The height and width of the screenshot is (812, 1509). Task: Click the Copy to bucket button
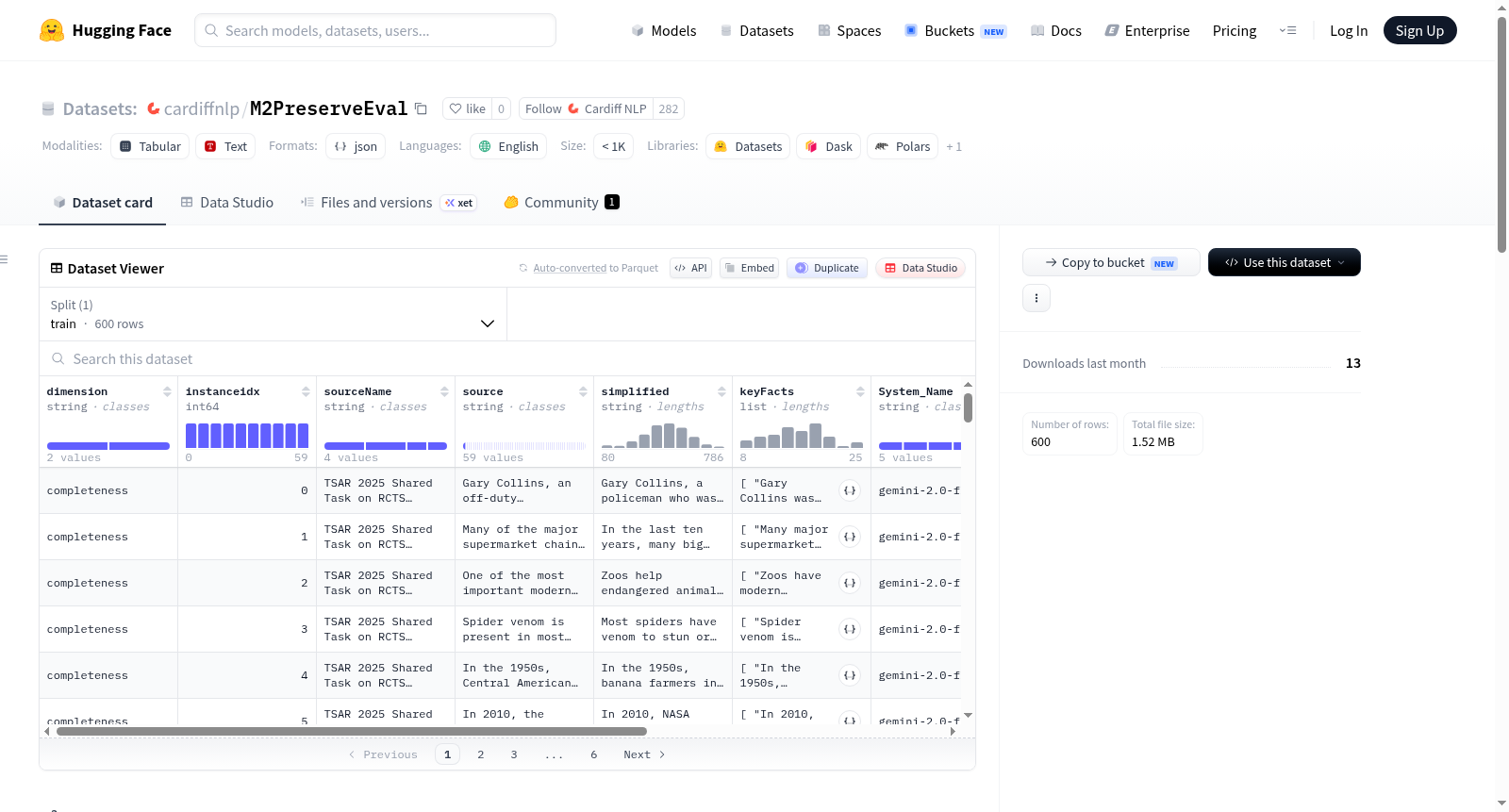pyautogui.click(x=1111, y=262)
